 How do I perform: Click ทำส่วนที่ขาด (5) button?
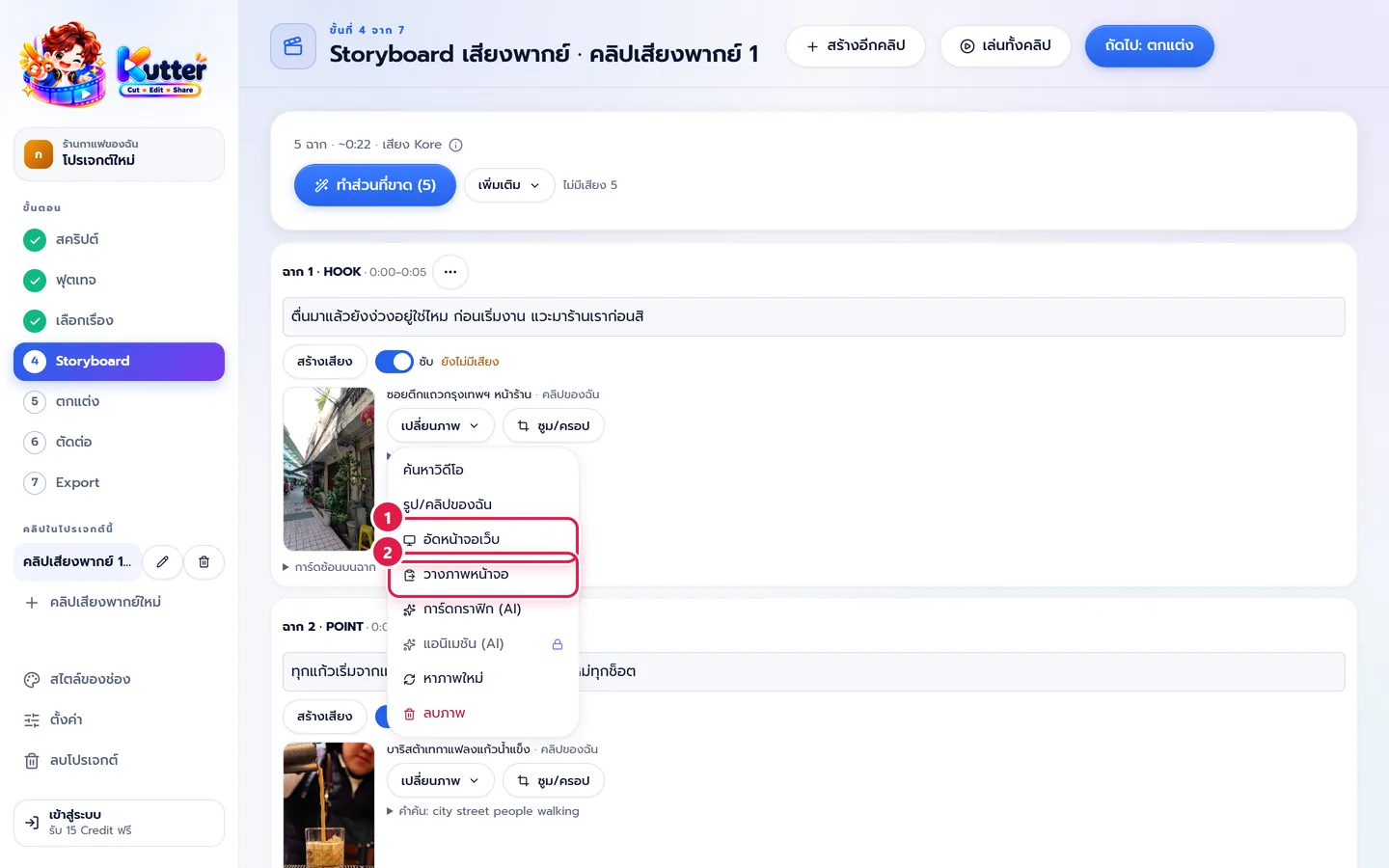375,185
